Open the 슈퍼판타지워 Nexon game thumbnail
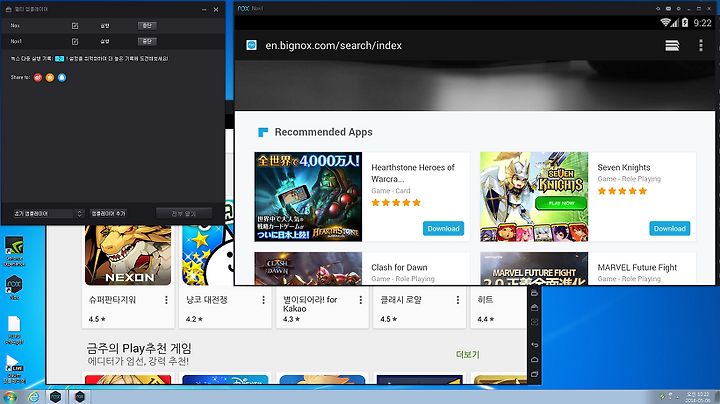Image resolution: width=720 pixels, height=404 pixels. pyautogui.click(x=128, y=255)
